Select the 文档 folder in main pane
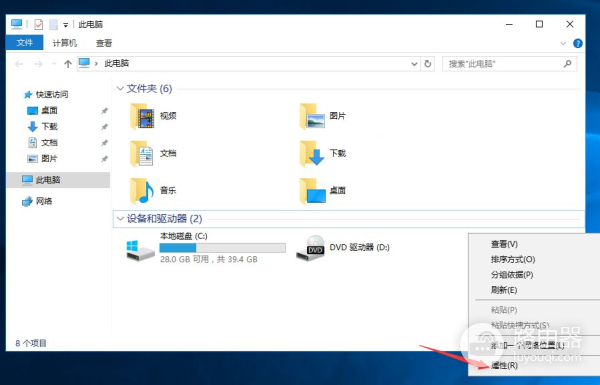This screenshot has height=385, width=600. point(153,153)
